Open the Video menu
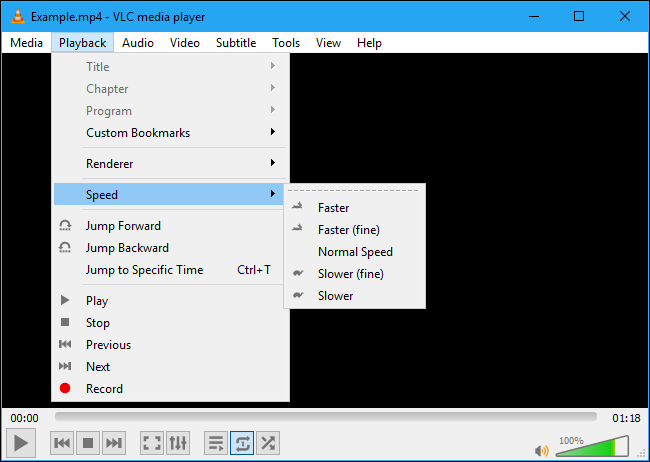650x462 pixels. [x=185, y=43]
